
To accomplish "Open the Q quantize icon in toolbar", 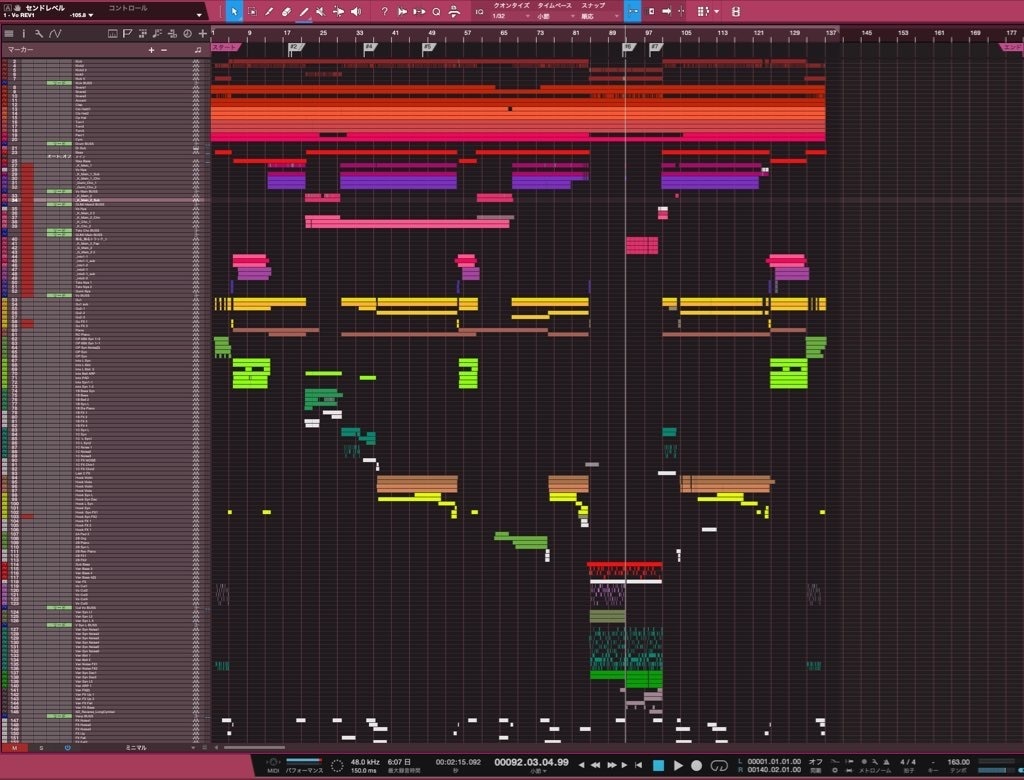I will coord(436,11).
